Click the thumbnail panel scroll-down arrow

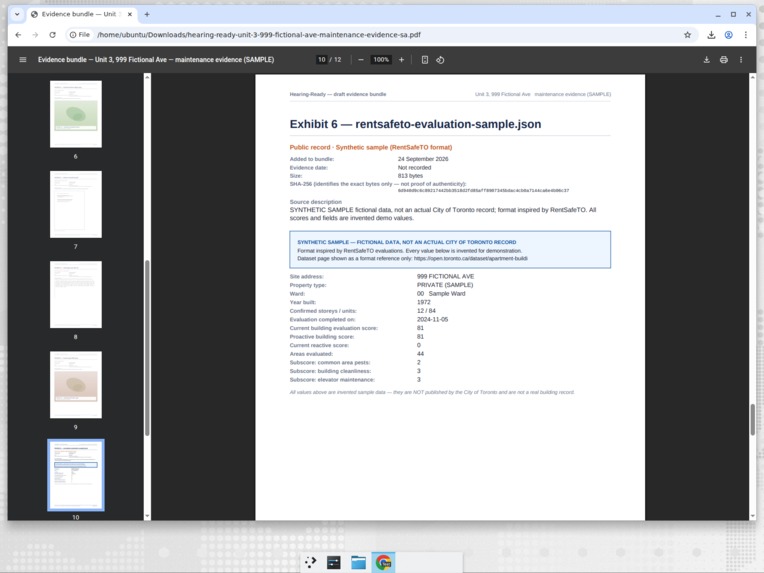[x=147, y=516]
